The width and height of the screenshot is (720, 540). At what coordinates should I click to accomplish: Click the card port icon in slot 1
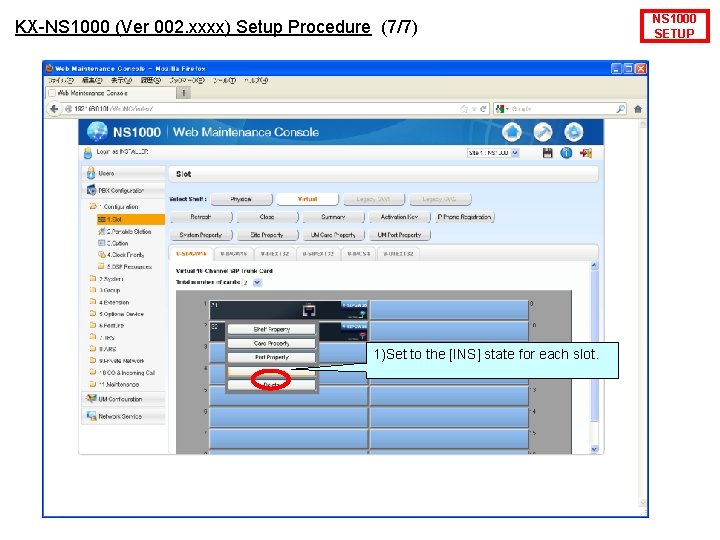(x=309, y=311)
